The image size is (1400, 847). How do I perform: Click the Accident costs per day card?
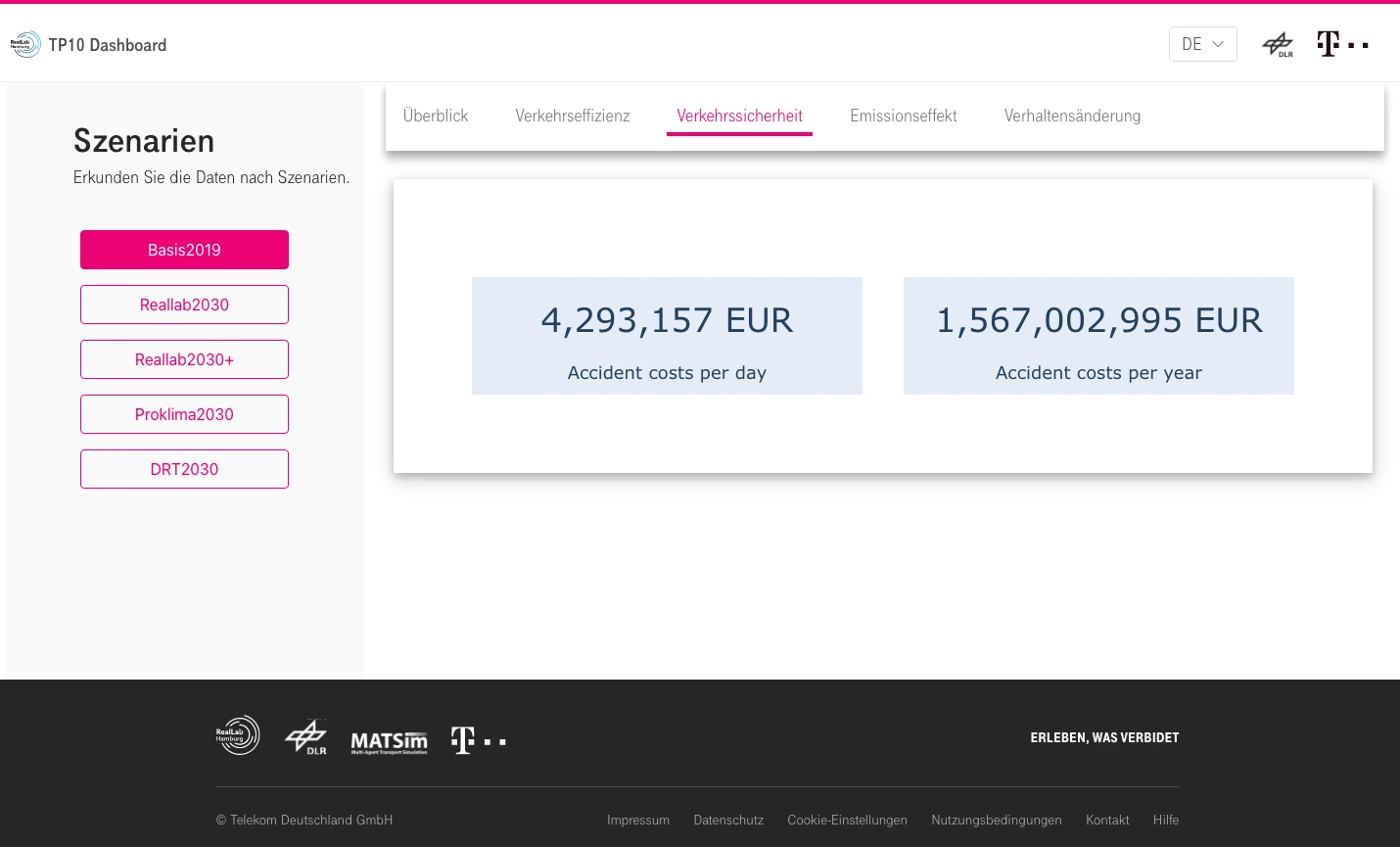[667, 336]
